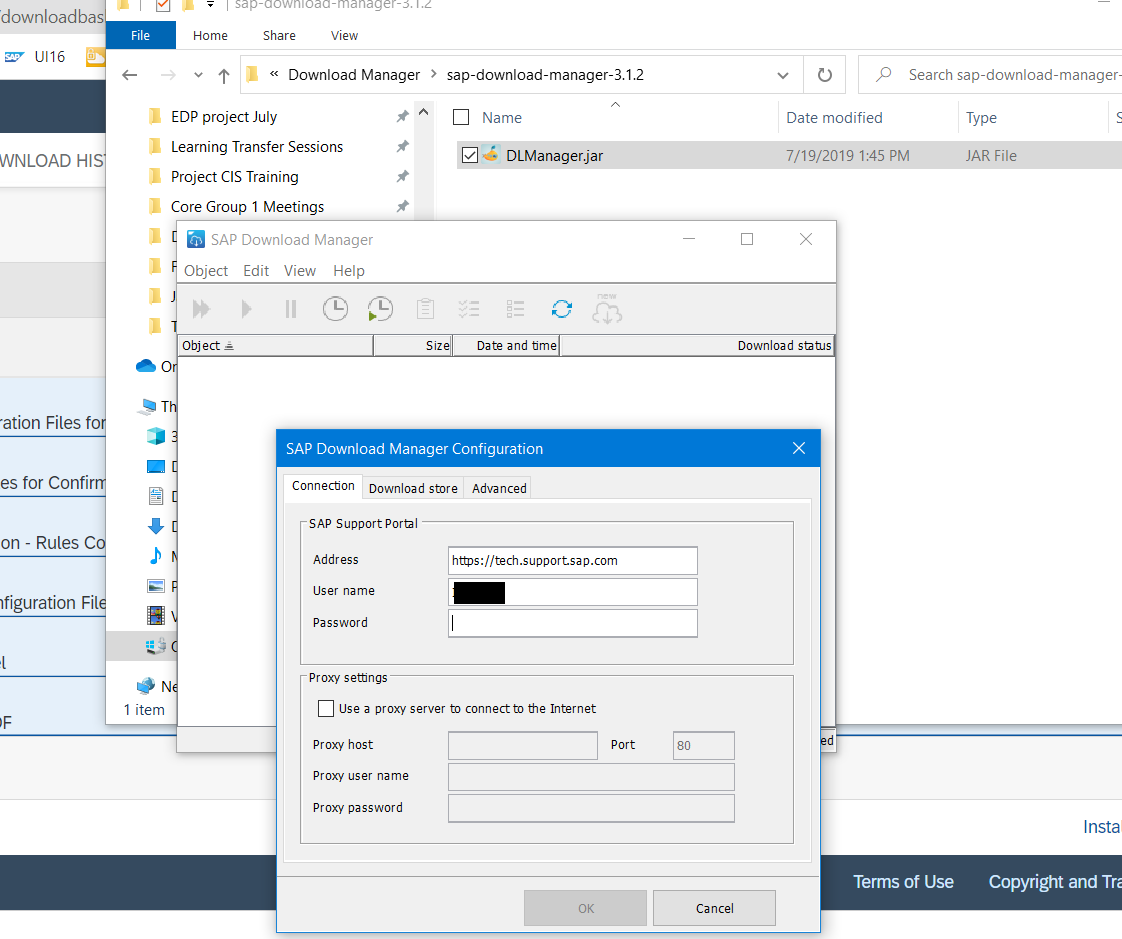
Task: Sort downloads by the Object column header
Action: tap(275, 346)
